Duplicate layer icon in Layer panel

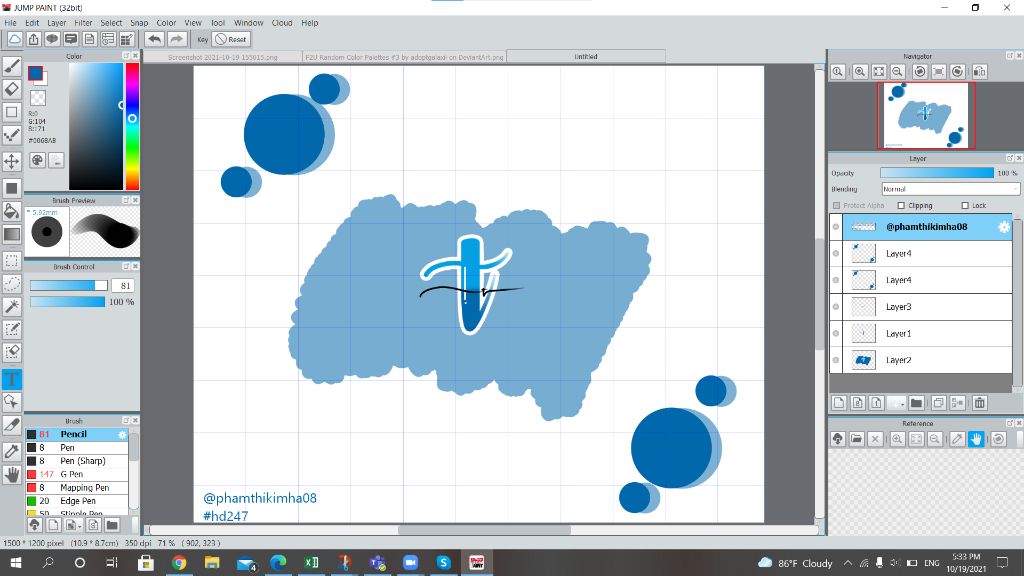click(x=938, y=403)
